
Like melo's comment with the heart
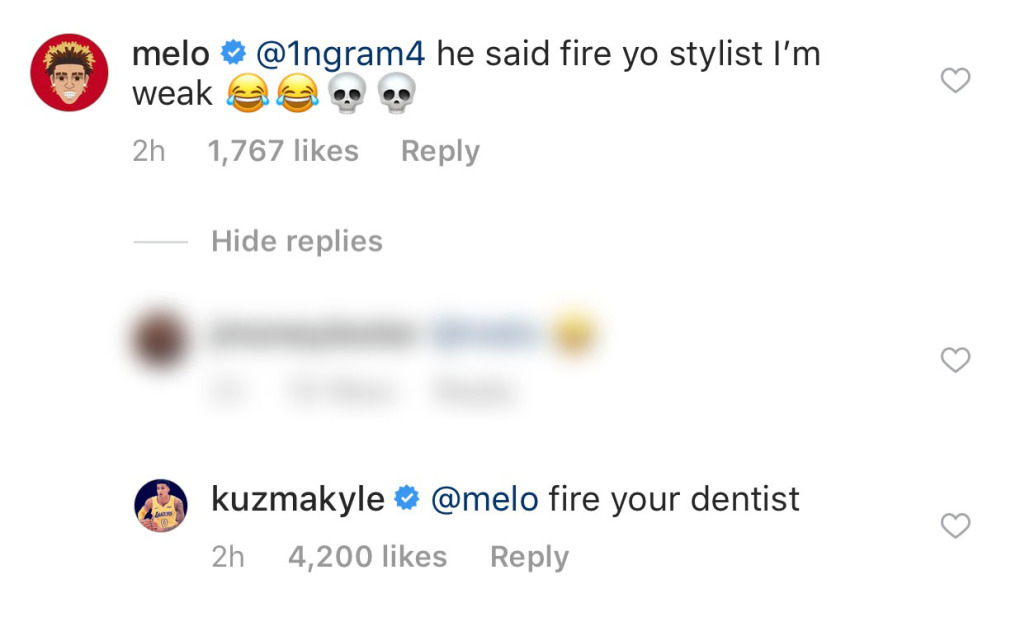pyautogui.click(x=955, y=80)
